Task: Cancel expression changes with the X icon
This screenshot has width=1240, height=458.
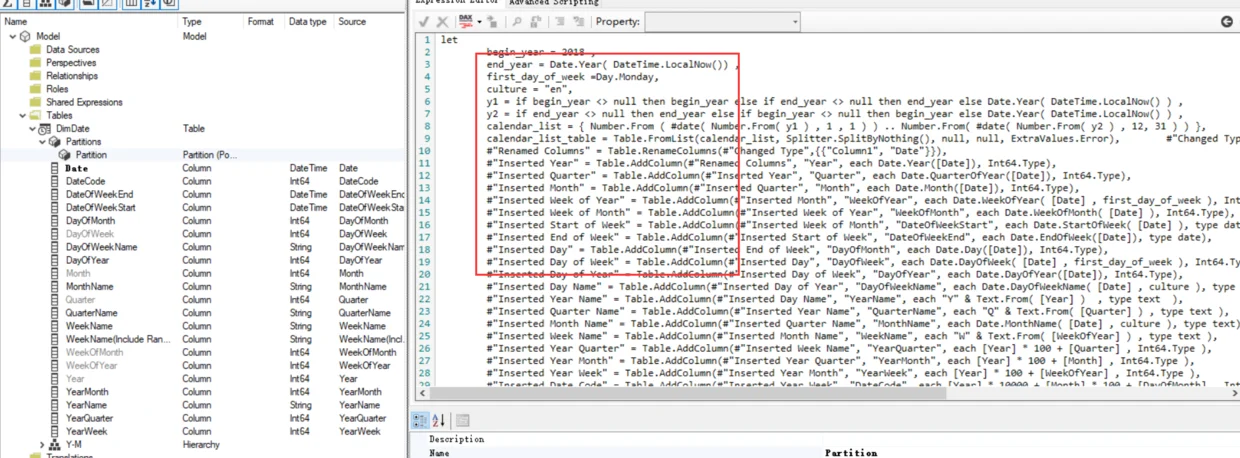Action: click(442, 21)
